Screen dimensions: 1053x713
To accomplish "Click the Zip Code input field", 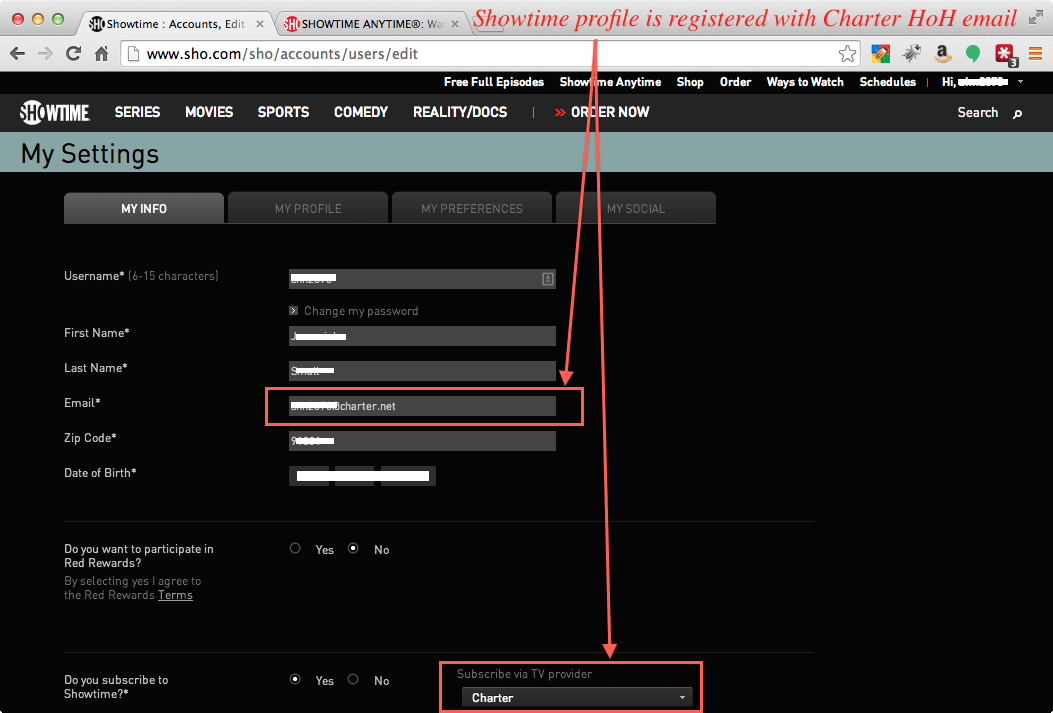I will coord(422,440).
